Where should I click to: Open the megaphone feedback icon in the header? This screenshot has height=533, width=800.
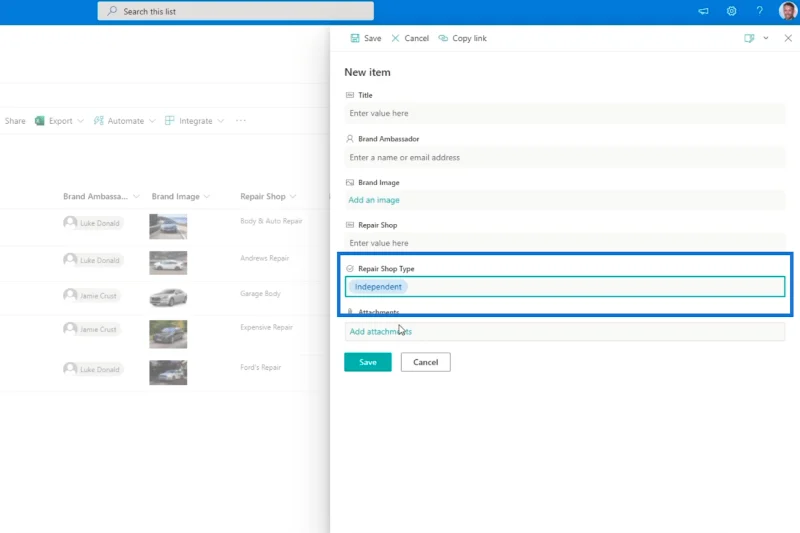pos(703,11)
